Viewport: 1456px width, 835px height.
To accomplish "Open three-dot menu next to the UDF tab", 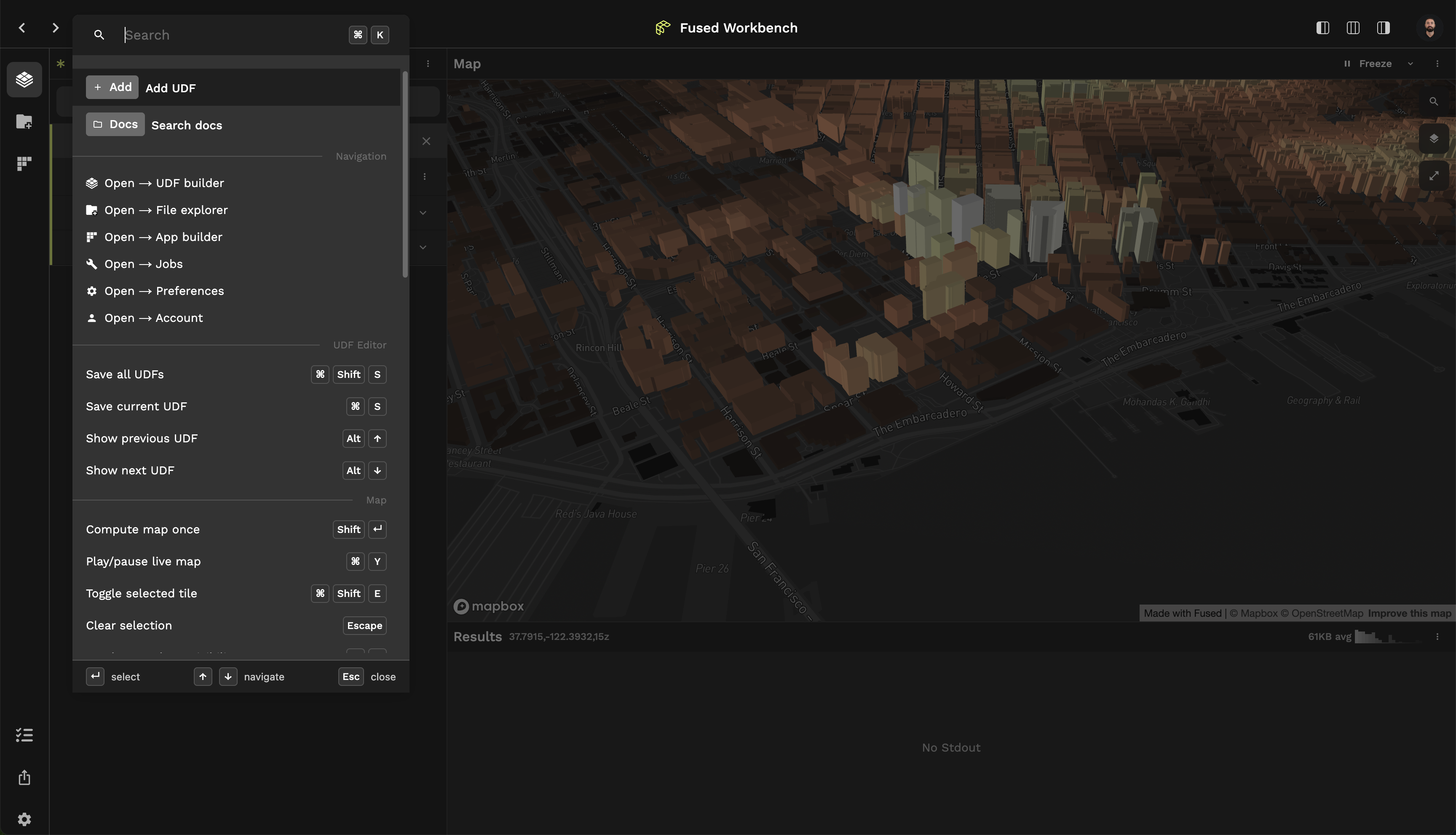I will tap(428, 64).
